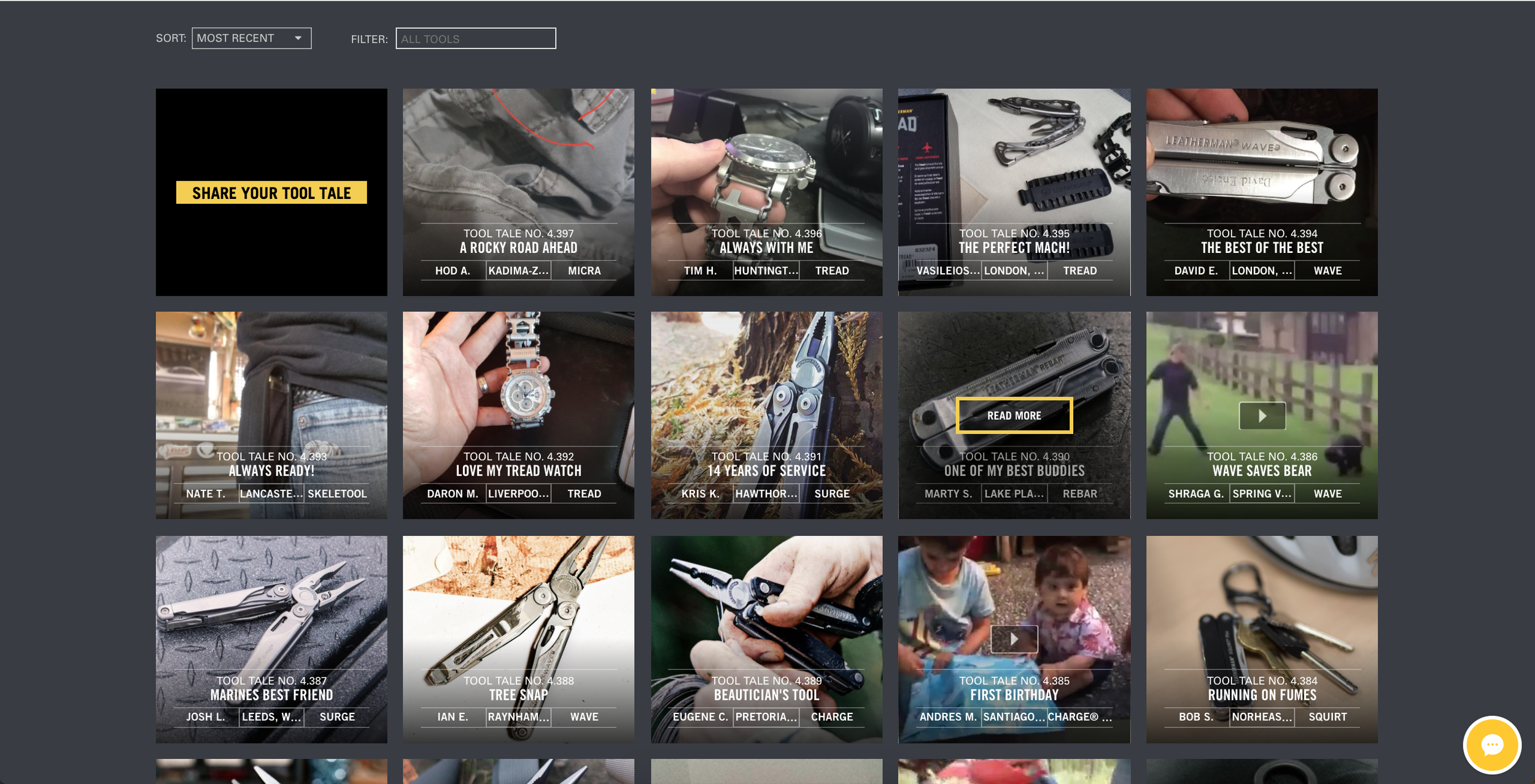
Task: Select CHARGE tag on Beautician's Tool
Action: [832, 716]
